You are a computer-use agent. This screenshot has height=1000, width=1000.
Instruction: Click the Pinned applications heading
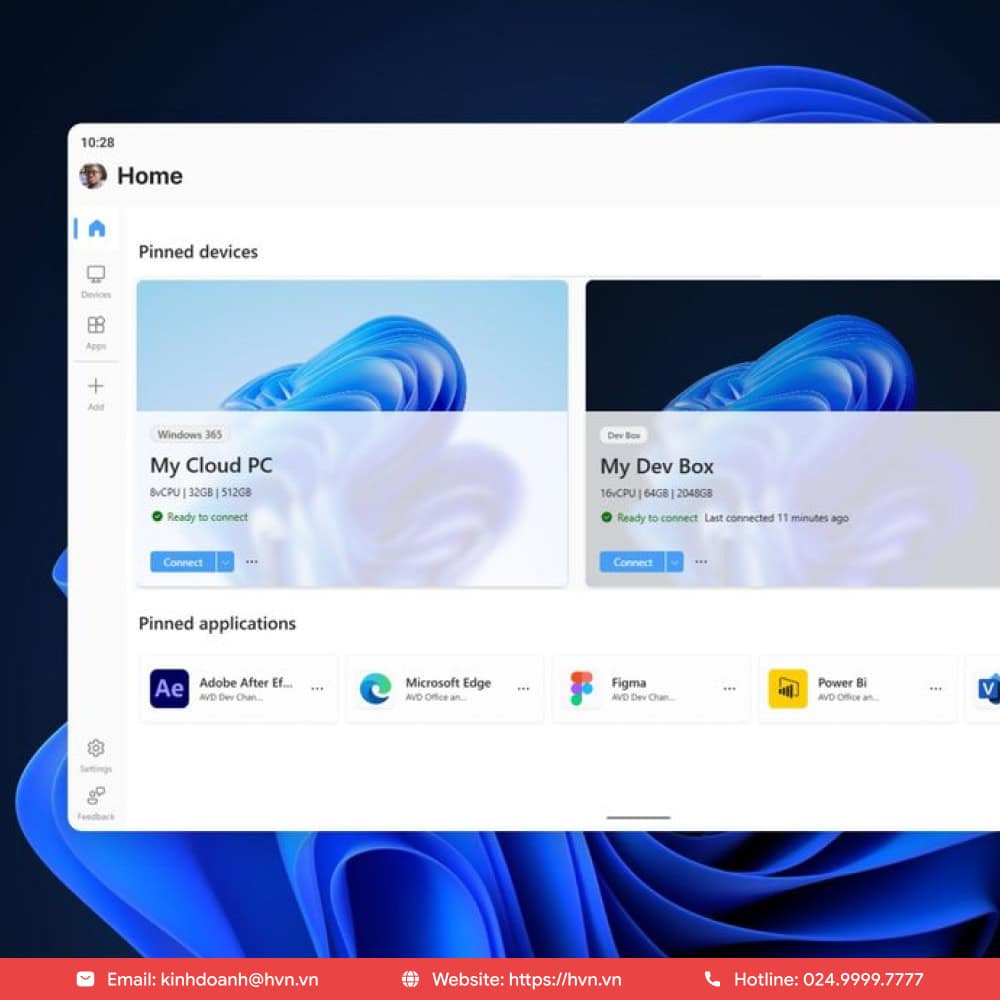tap(217, 623)
